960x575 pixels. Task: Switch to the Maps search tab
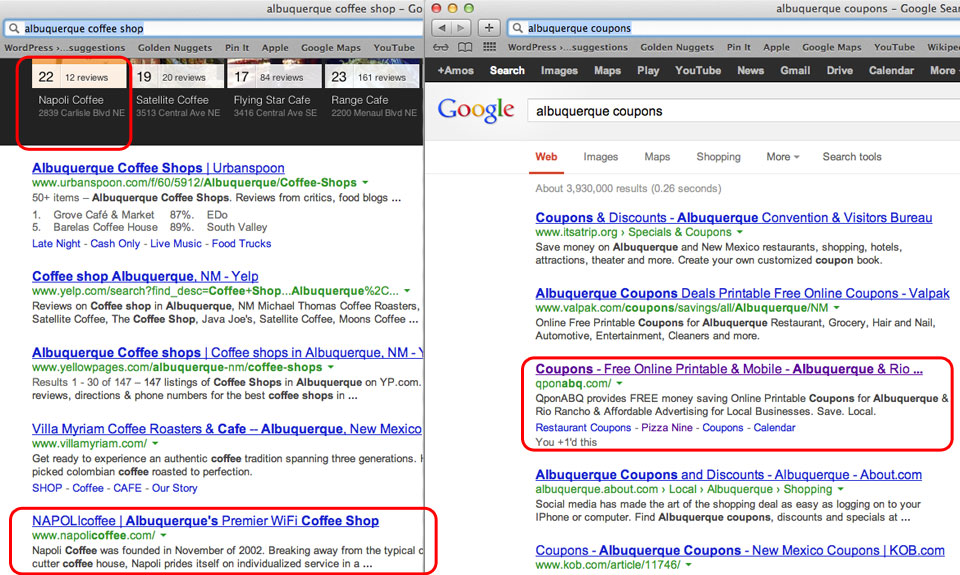click(x=657, y=157)
